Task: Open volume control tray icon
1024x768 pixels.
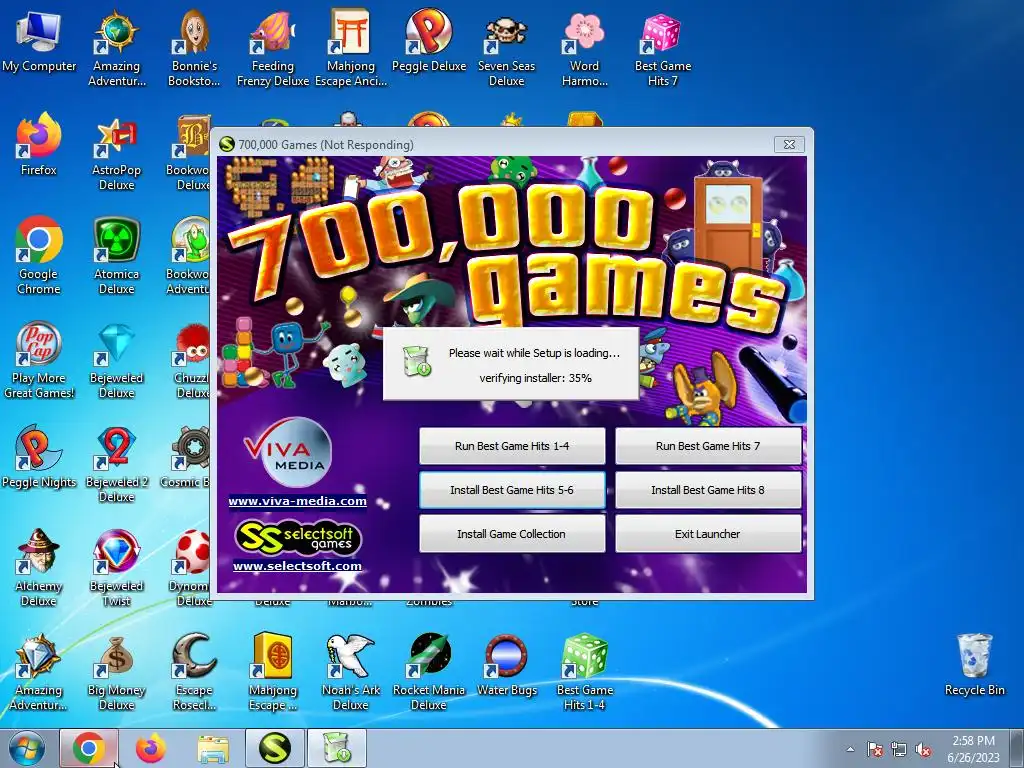Action: click(923, 749)
